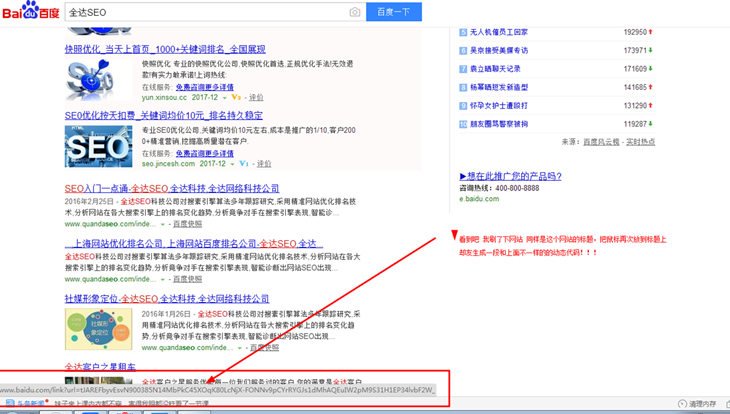Click 评价 link beside V3 badge
Image resolution: width=730 pixels, height=414 pixels.
[x=256, y=97]
